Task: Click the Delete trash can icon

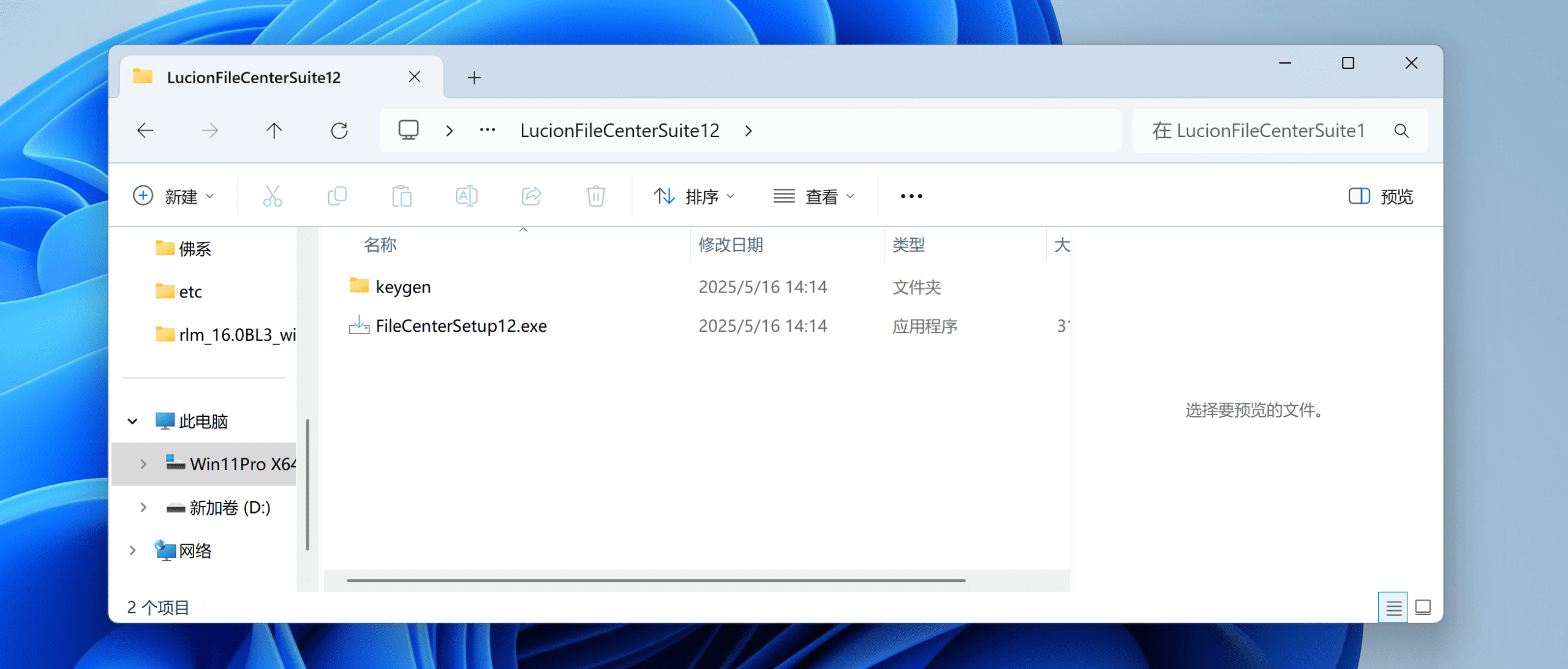Action: pos(595,196)
